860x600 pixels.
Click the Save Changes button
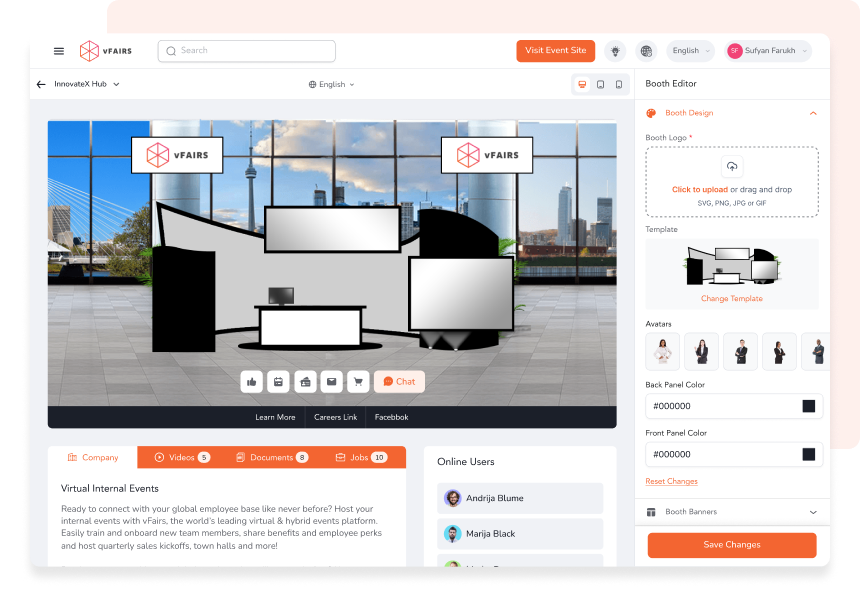[732, 545]
